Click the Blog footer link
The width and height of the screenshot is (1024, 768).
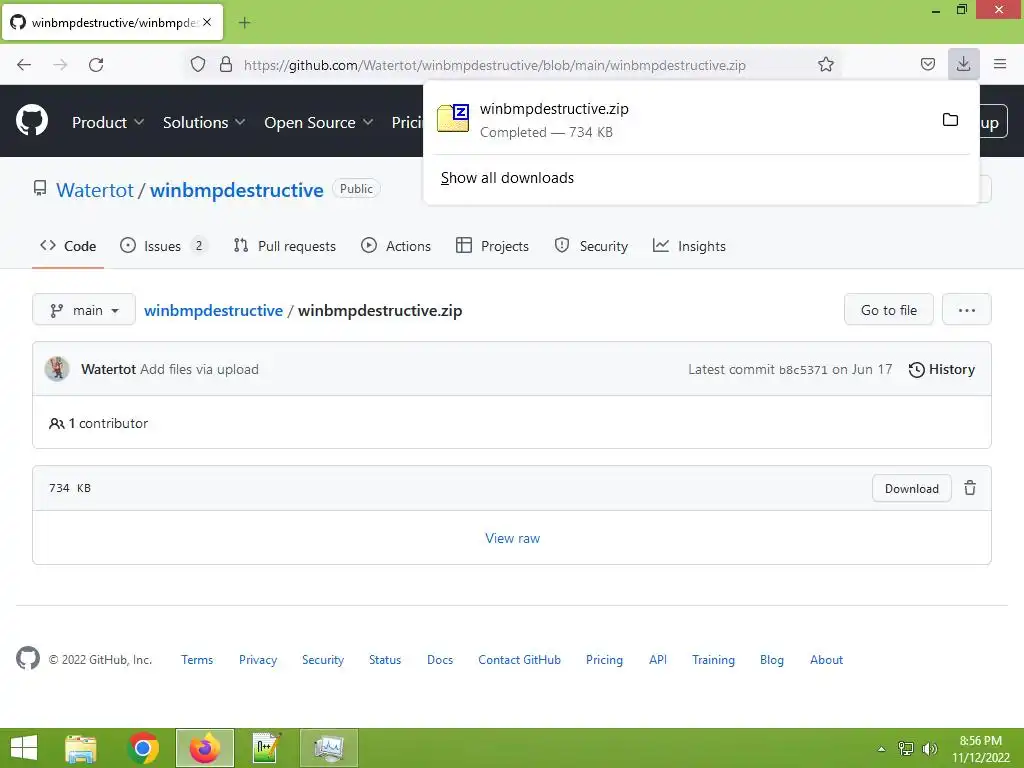771,660
